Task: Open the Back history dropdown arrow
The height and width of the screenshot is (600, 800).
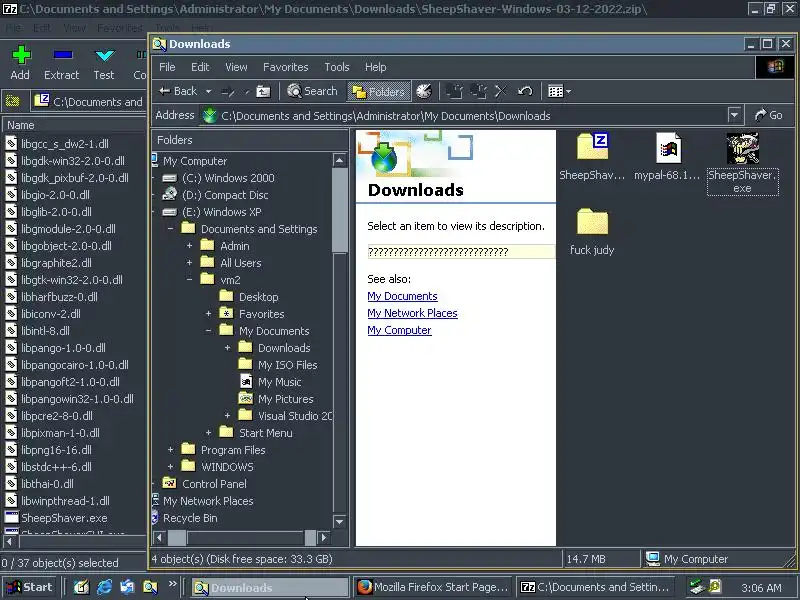Action: 208,91
